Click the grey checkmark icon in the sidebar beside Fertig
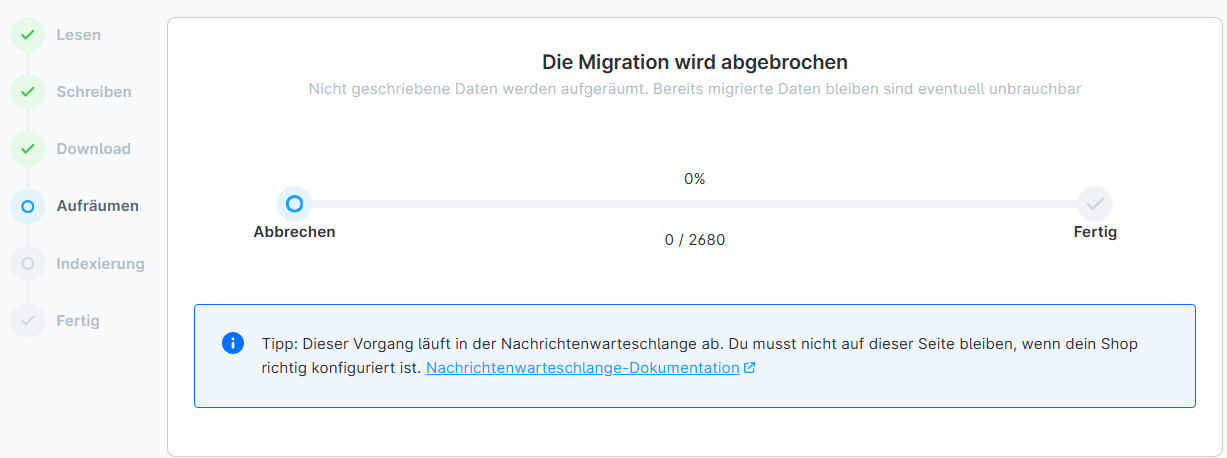 [27, 321]
